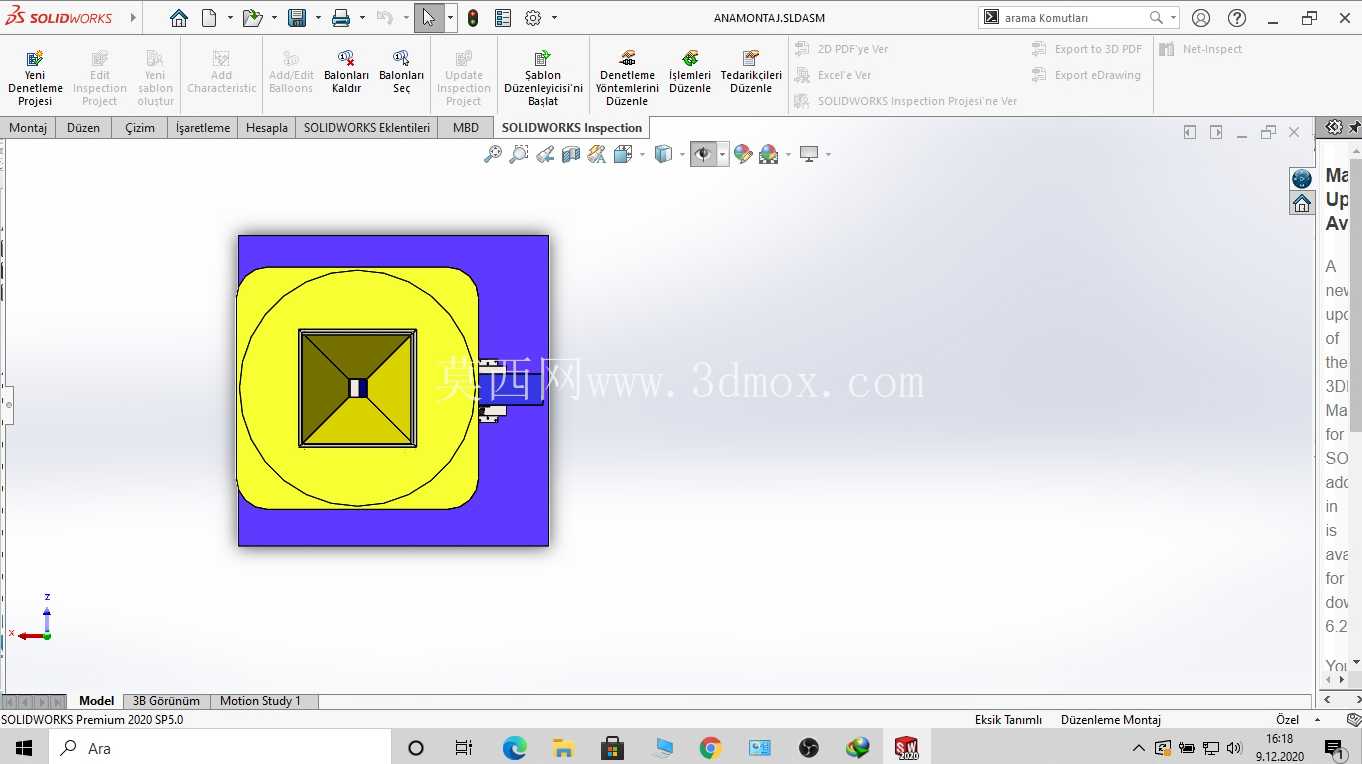Image resolution: width=1362 pixels, height=764 pixels.
Task: Open the Options gear dropdown arrow
Action: tap(554, 18)
